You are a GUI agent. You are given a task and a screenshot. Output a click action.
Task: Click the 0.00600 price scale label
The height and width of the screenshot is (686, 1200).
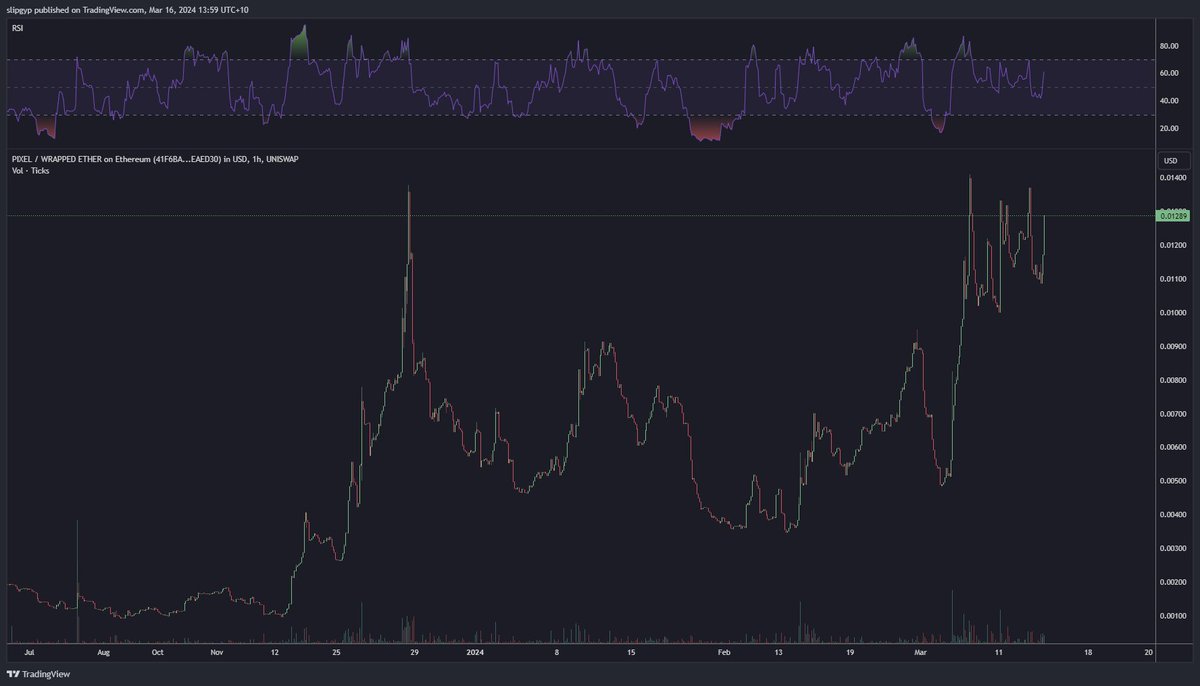click(x=1172, y=447)
